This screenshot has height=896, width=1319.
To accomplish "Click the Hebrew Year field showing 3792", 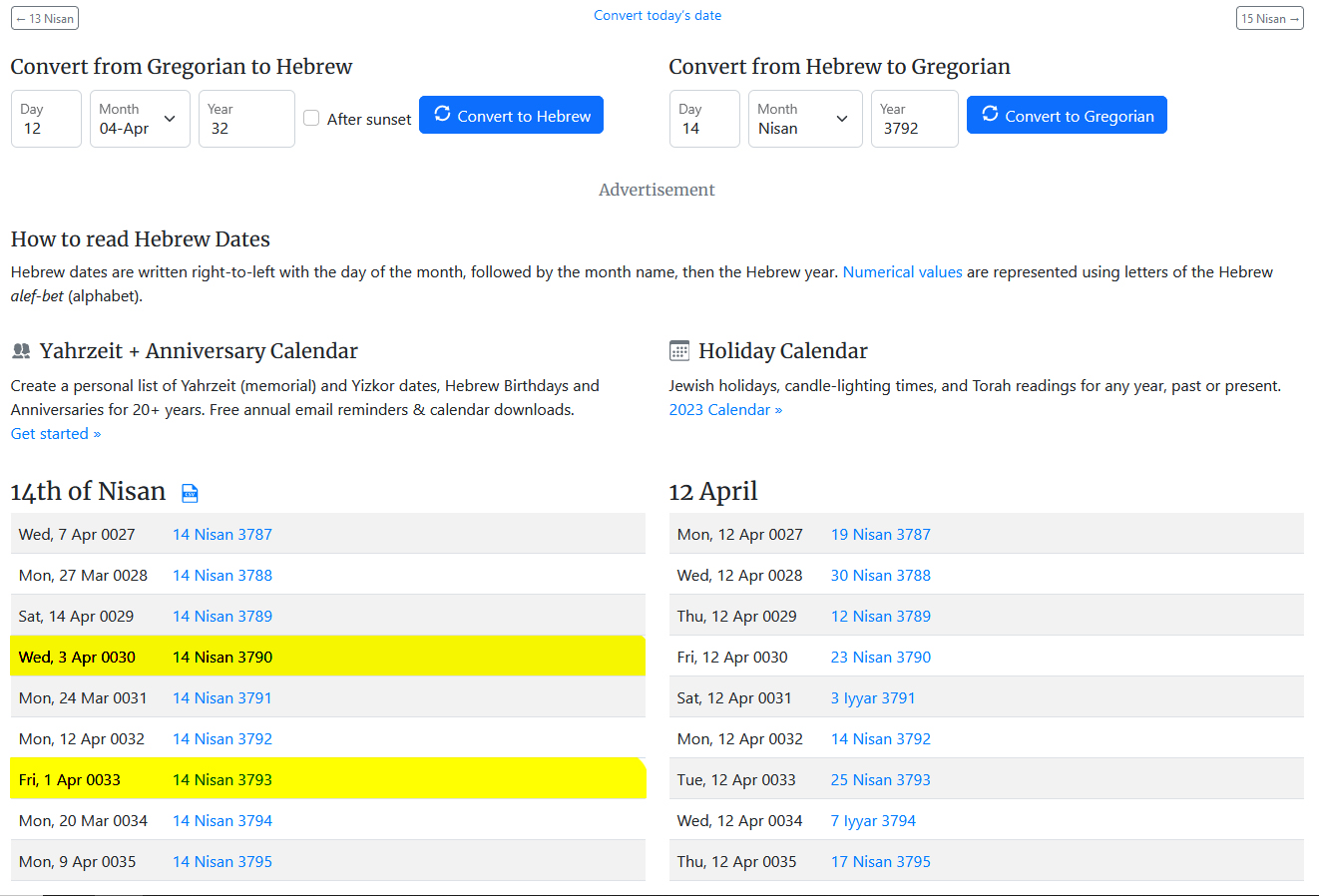I will point(914,119).
